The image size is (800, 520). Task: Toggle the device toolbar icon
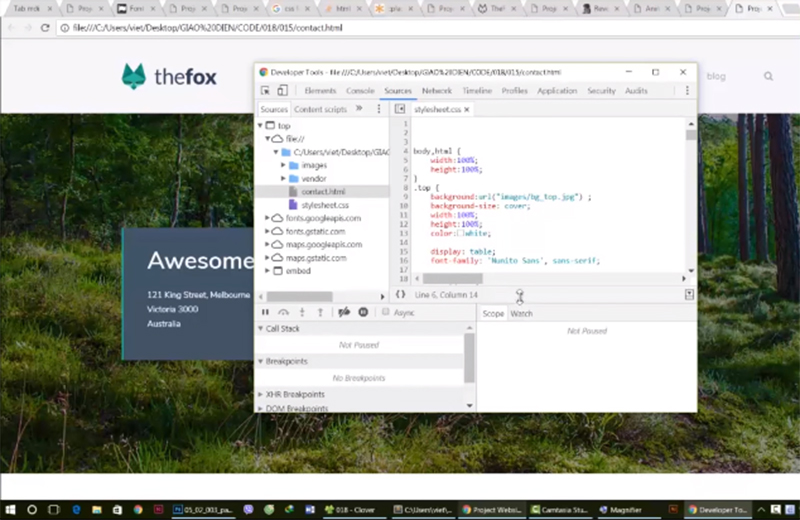(x=283, y=91)
